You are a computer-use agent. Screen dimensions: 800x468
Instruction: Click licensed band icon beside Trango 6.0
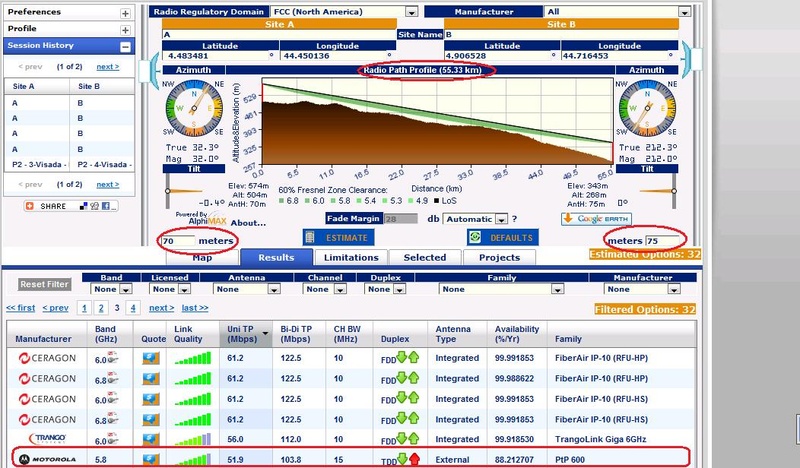(x=113, y=439)
